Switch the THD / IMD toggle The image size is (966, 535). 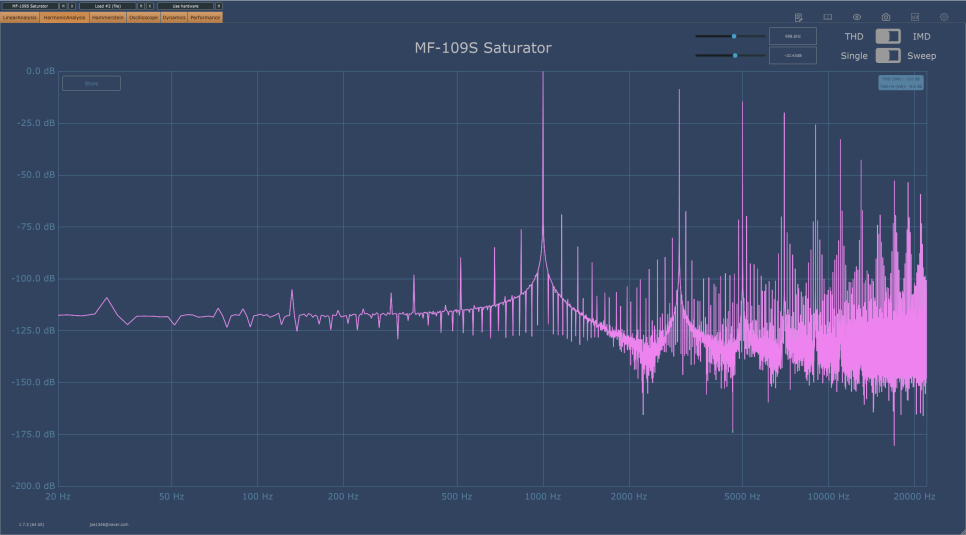[x=888, y=36]
